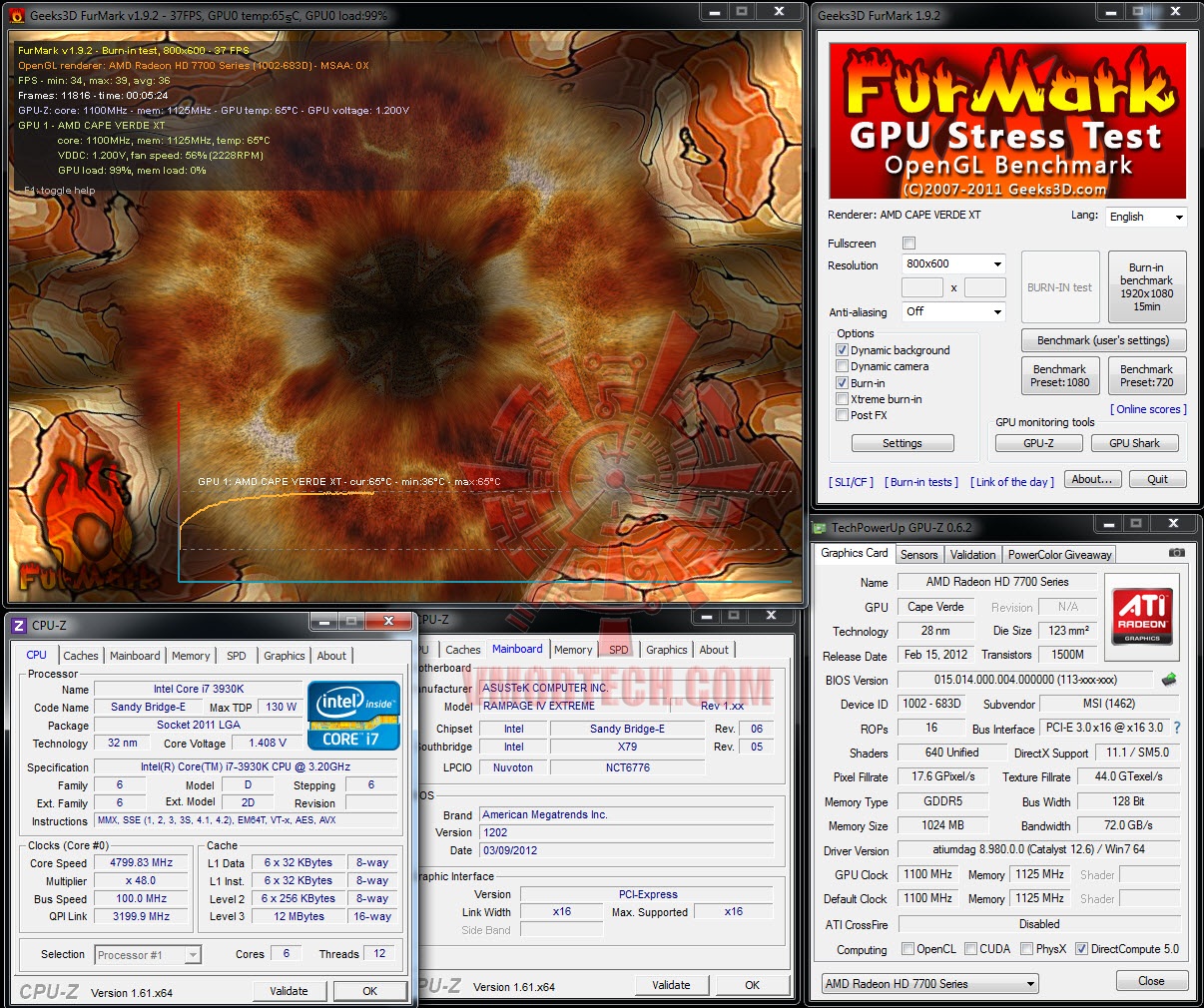Select Graphics Card tab in GPU-Z
Screen dimensions: 1204x1008
click(855, 553)
